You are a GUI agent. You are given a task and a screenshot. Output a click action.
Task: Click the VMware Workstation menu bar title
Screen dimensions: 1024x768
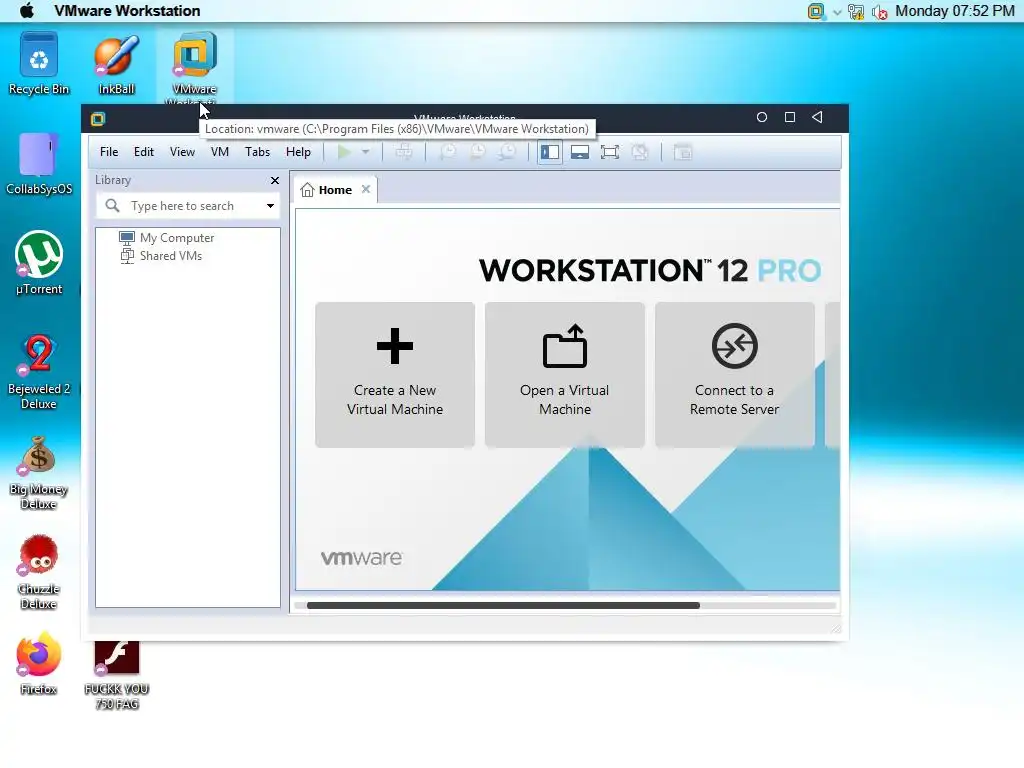(x=127, y=10)
